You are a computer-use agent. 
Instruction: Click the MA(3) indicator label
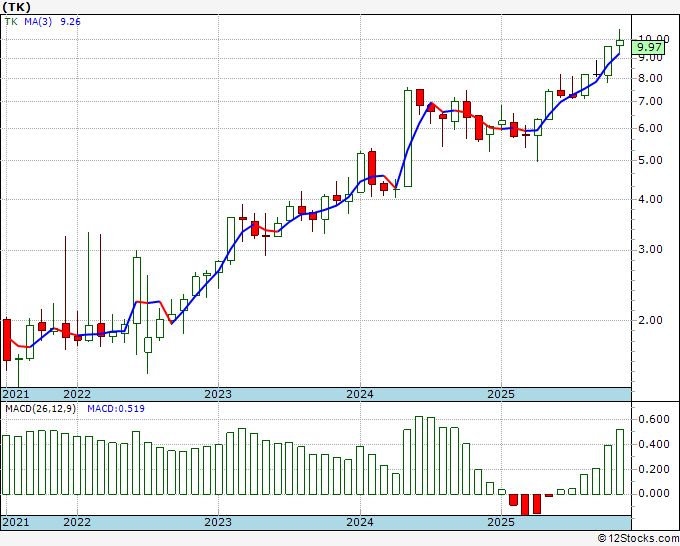coord(38,22)
